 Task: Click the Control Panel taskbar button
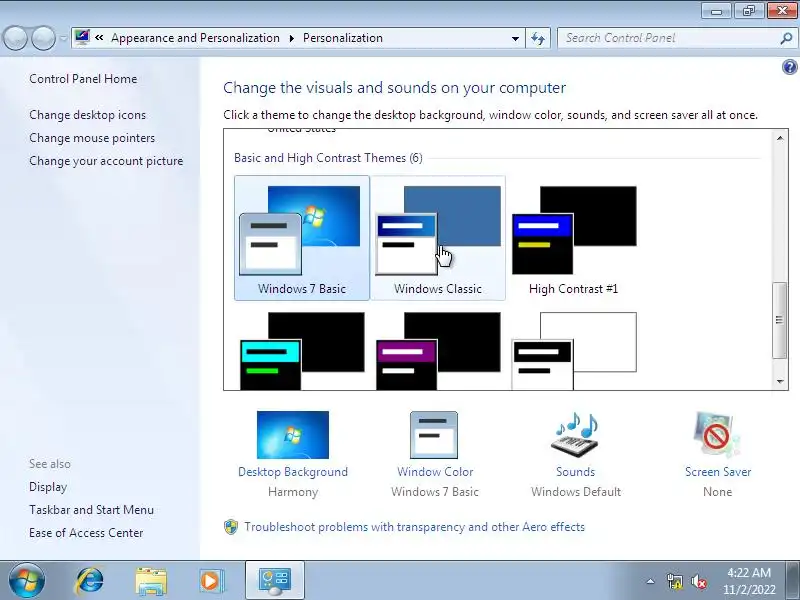274,581
